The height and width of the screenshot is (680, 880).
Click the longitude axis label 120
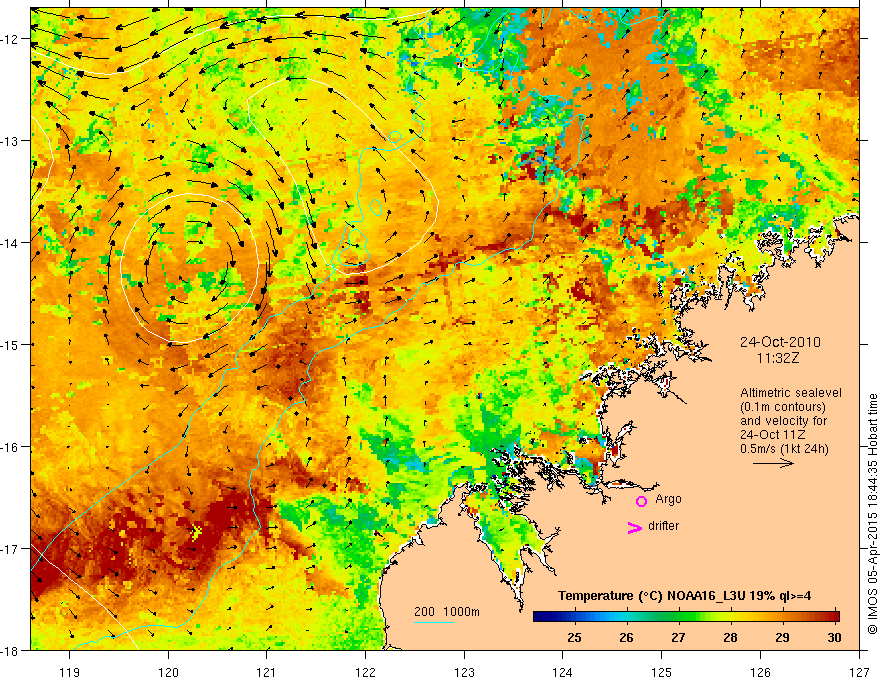coord(168,672)
